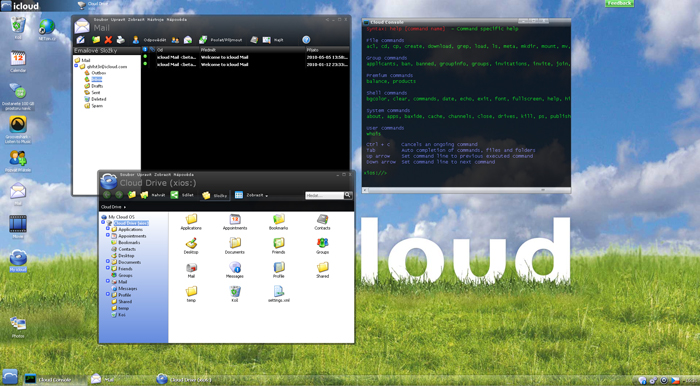
Task: Click the search magnifier in Cloud Drive
Action: pyautogui.click(x=348, y=195)
